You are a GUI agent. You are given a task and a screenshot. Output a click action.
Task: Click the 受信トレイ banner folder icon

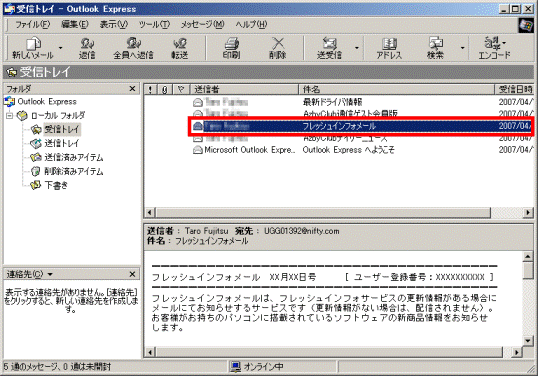pos(11,72)
